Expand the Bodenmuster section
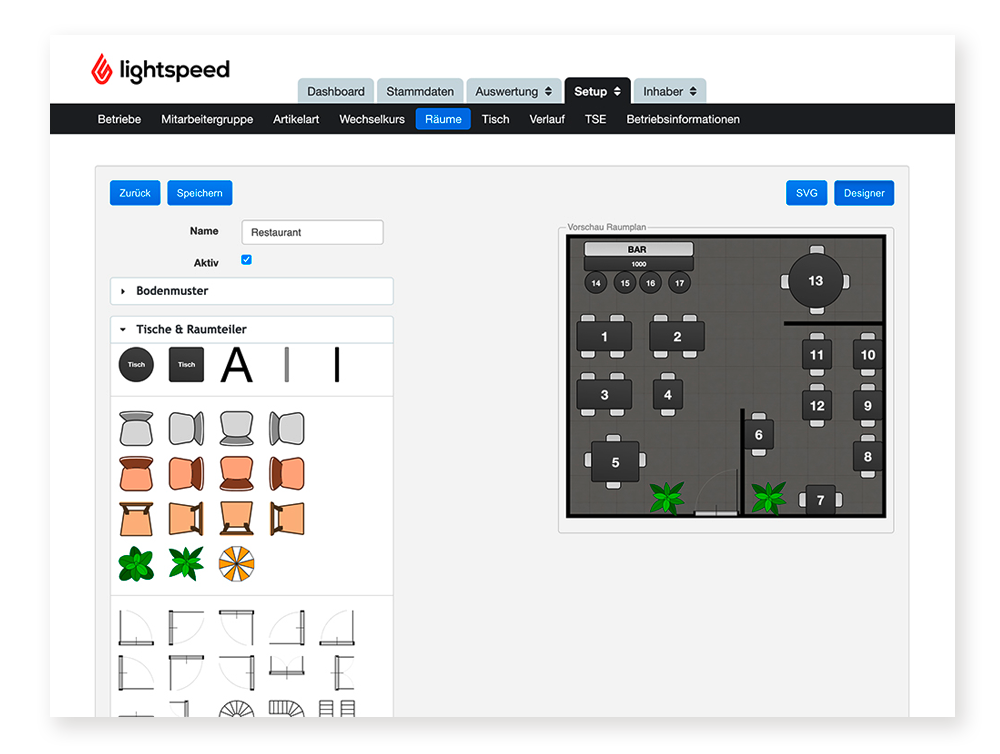 pyautogui.click(x=251, y=291)
